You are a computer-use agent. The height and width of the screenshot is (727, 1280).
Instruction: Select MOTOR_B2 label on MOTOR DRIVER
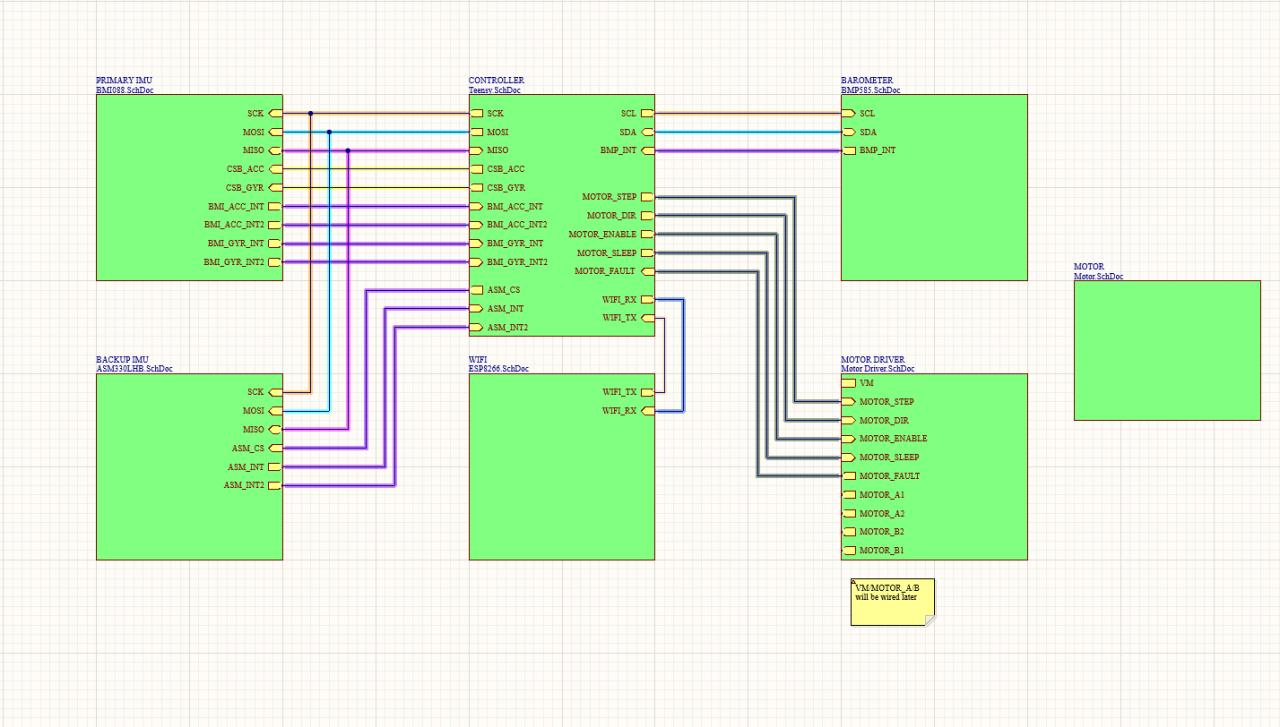[882, 531]
